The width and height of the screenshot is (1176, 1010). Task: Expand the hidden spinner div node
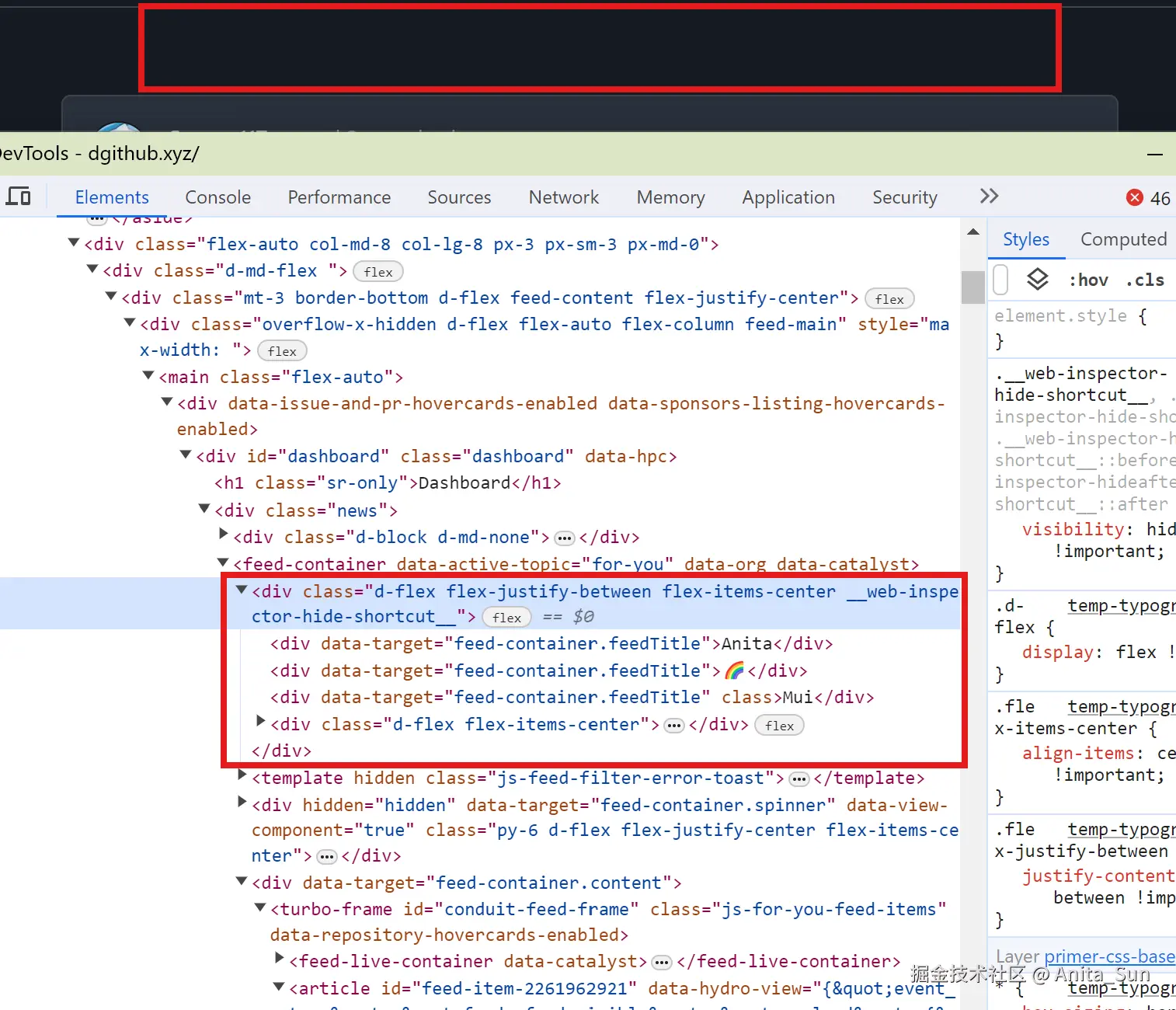pos(242,803)
